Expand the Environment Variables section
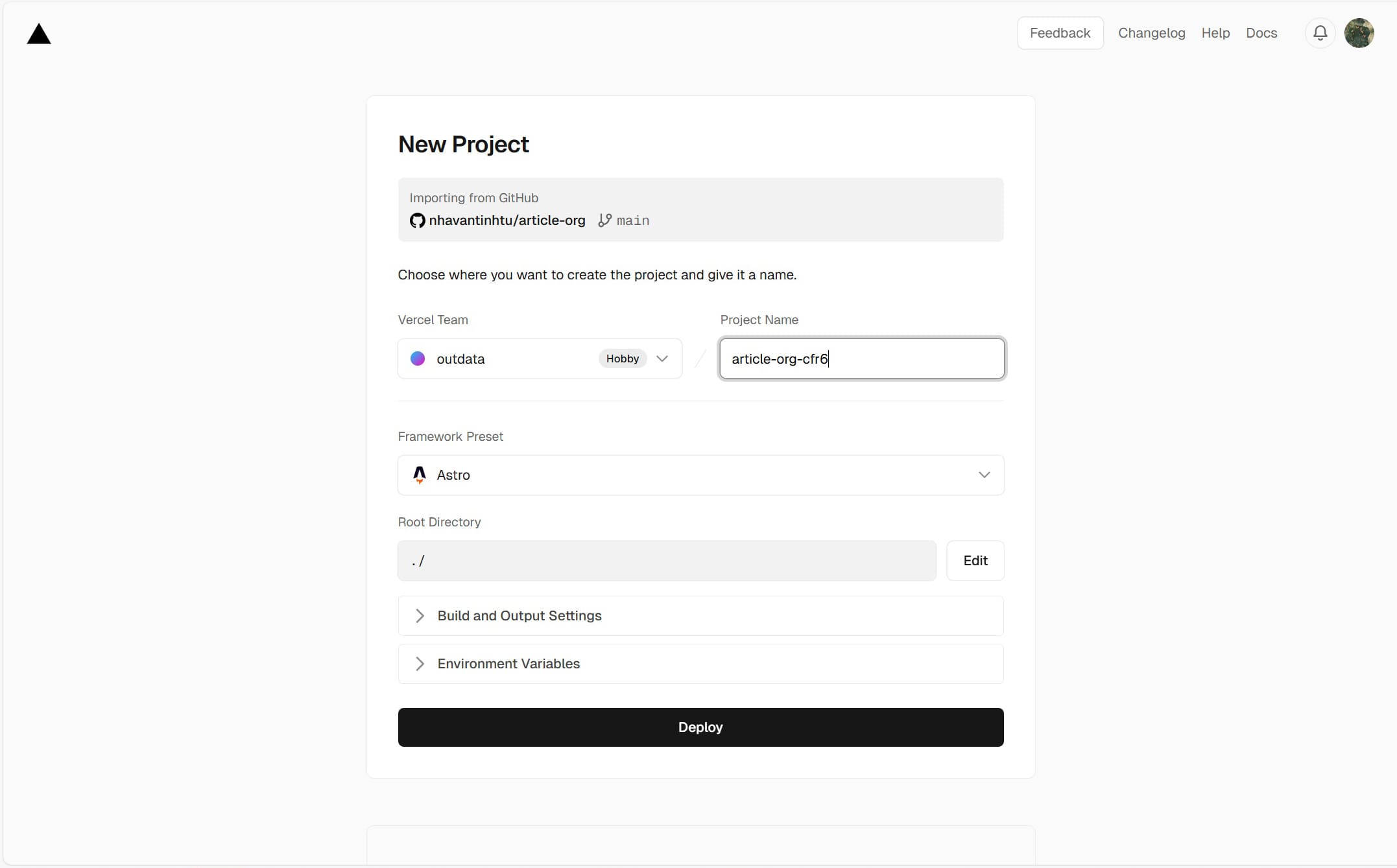The width and height of the screenshot is (1397, 868). click(x=701, y=664)
